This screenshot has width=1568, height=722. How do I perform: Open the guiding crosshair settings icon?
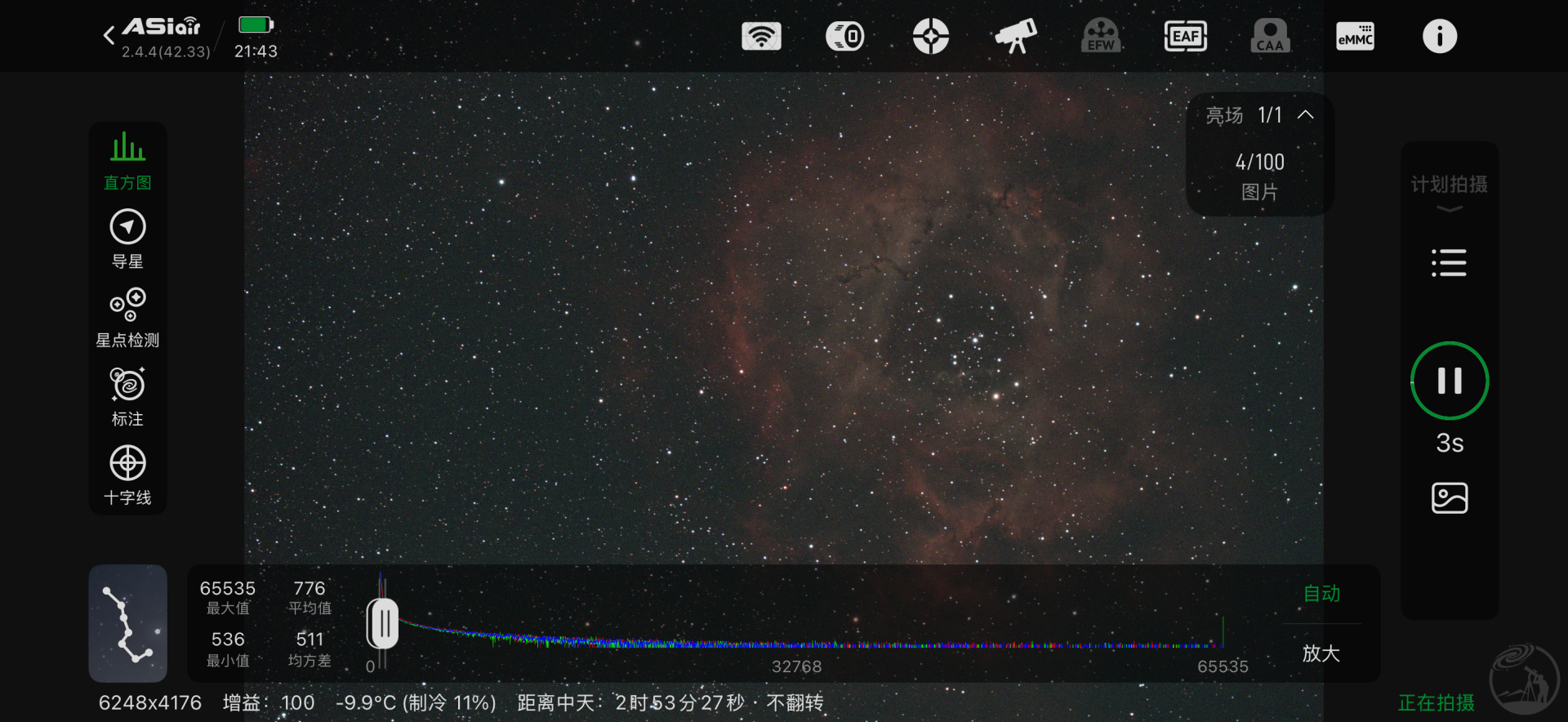[930, 37]
